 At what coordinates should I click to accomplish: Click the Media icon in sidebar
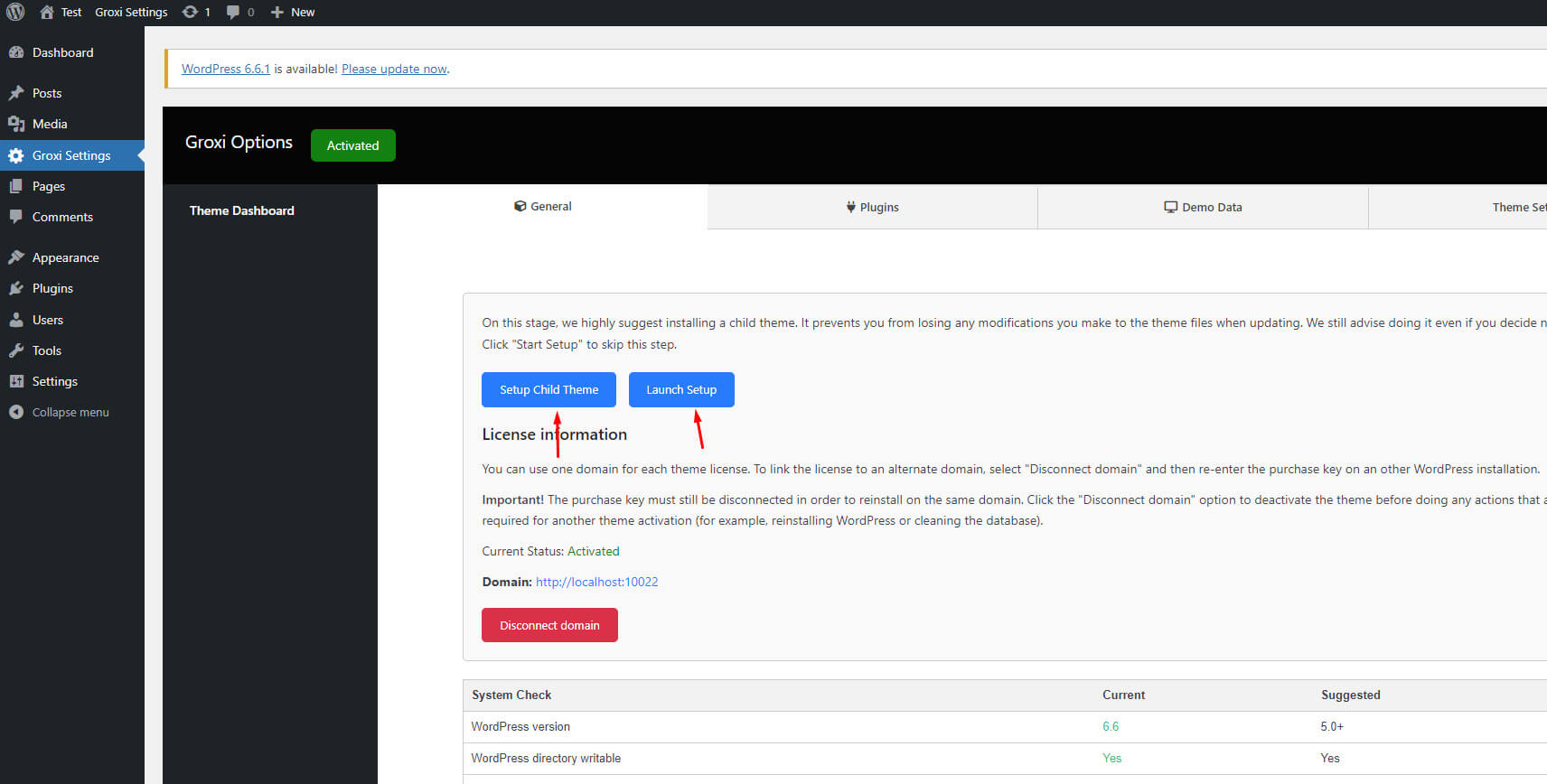pos(16,124)
